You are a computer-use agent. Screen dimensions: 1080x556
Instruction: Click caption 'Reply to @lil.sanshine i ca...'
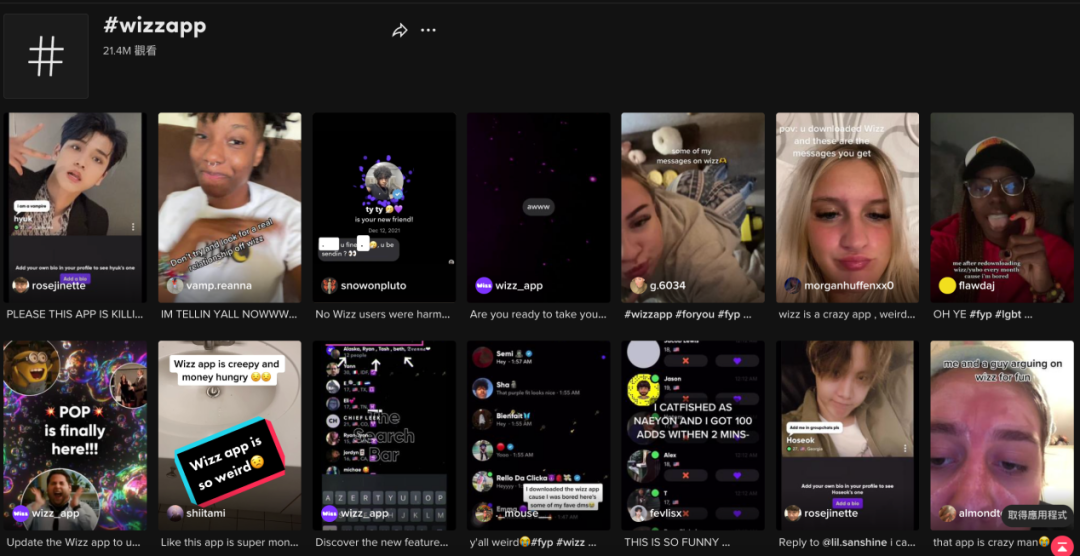coord(847,542)
